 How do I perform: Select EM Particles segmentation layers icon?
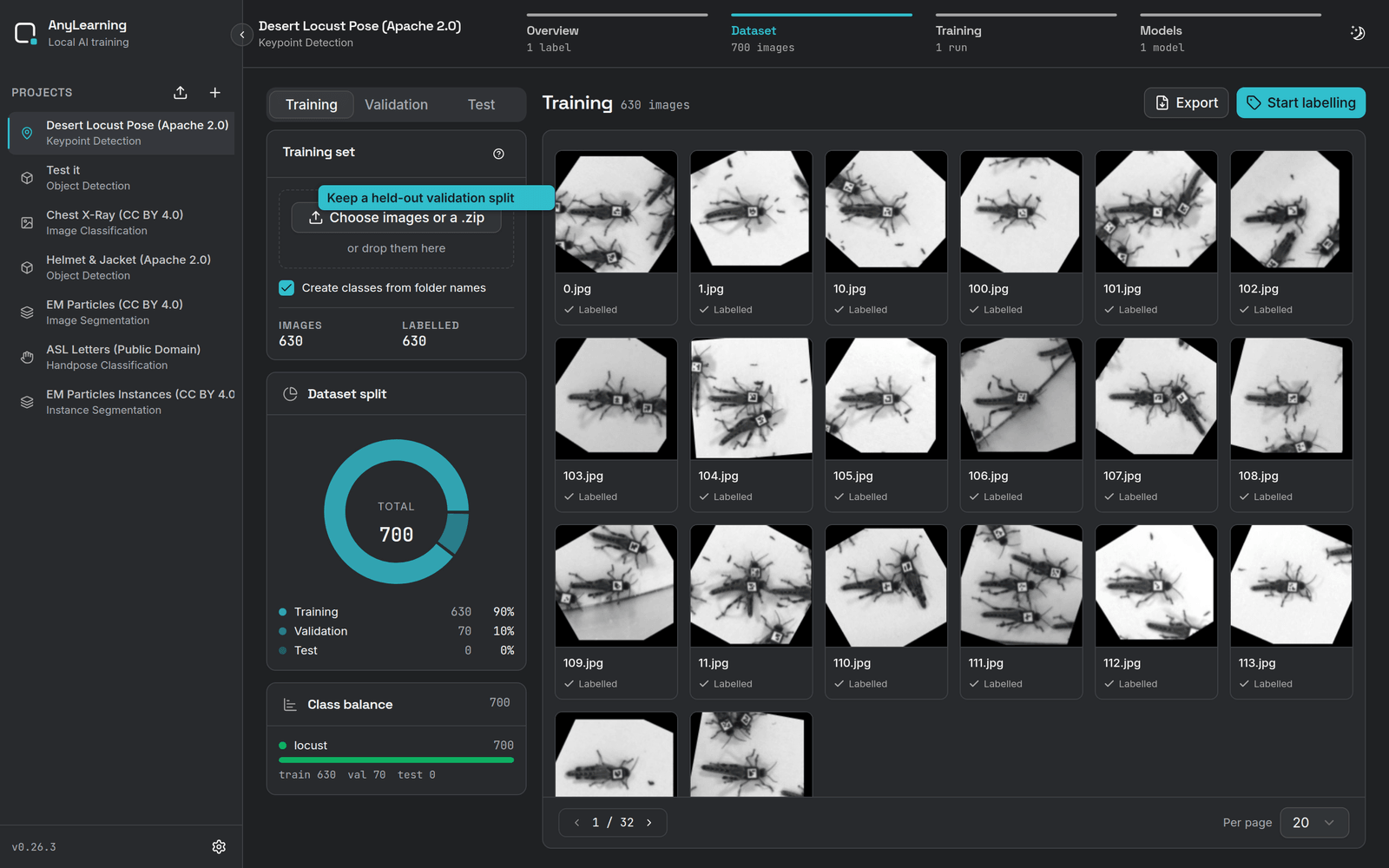pyautogui.click(x=27, y=312)
